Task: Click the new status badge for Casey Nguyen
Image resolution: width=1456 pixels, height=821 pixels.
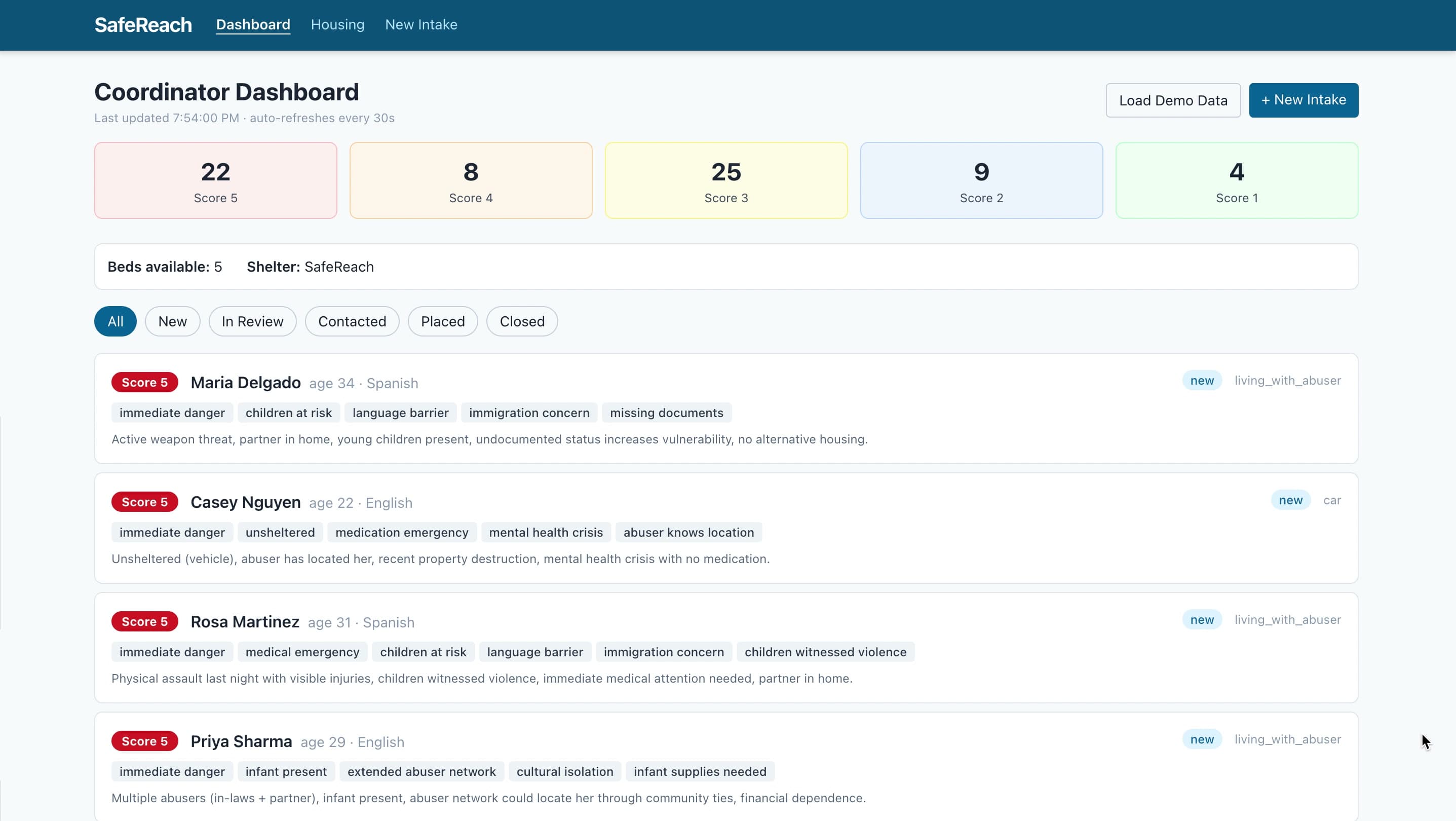Action: [x=1290, y=500]
